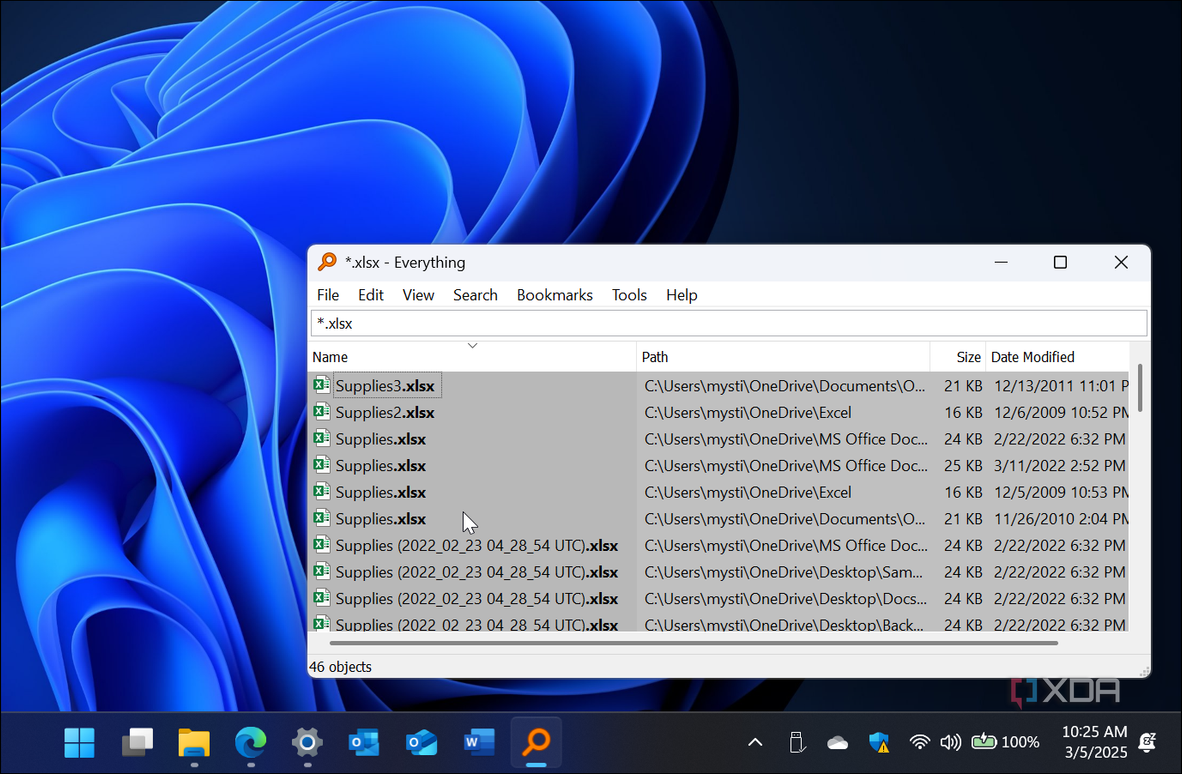The height and width of the screenshot is (774, 1182).
Task: Open Microsoft Word from the taskbar
Action: (x=479, y=743)
